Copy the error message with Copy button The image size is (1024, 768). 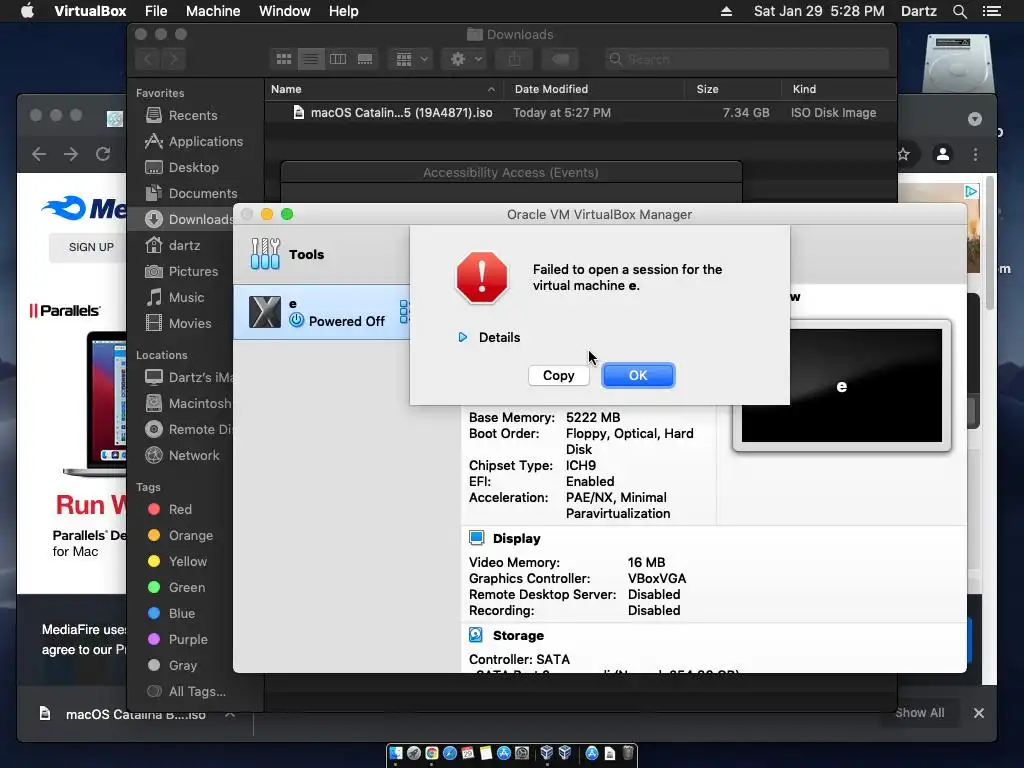click(x=558, y=376)
